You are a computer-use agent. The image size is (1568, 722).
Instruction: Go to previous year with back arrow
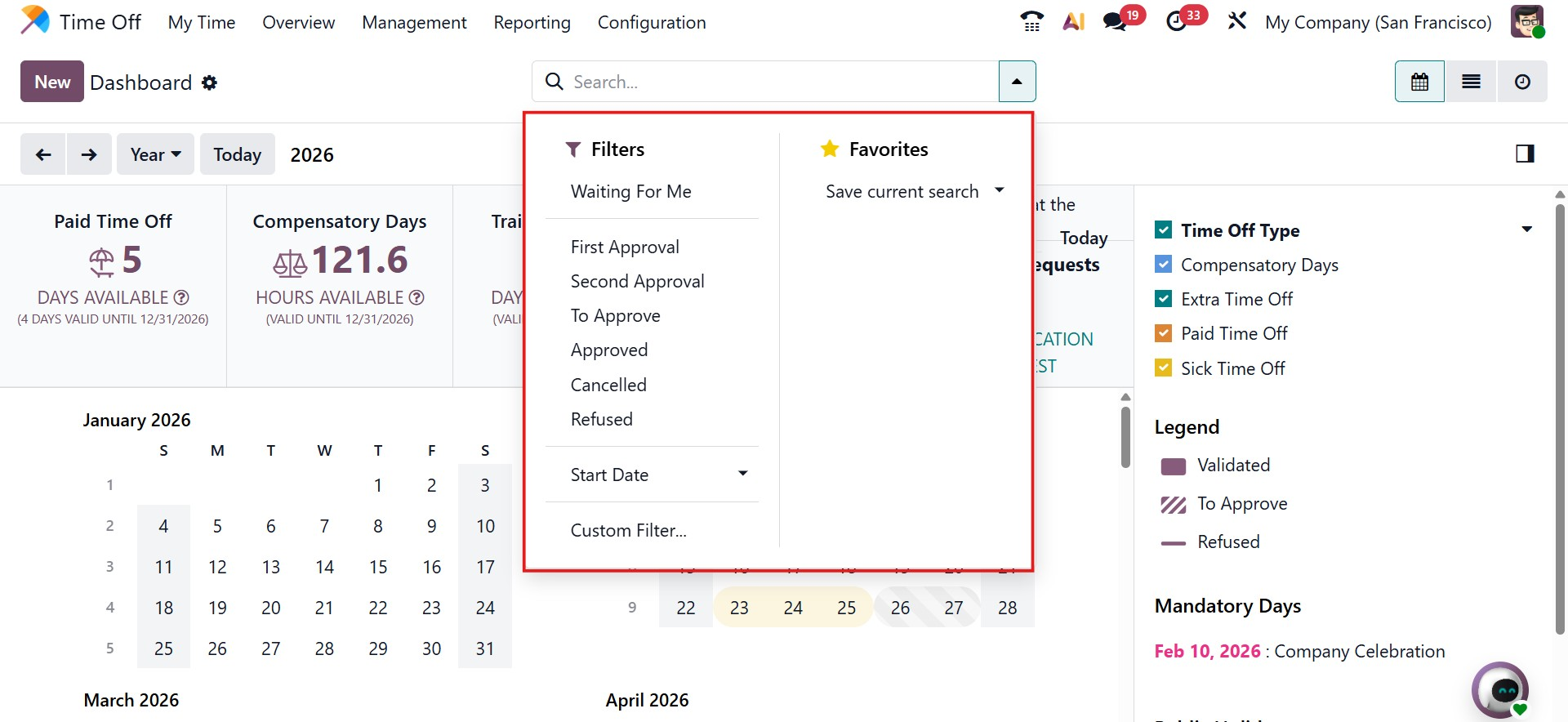click(44, 154)
